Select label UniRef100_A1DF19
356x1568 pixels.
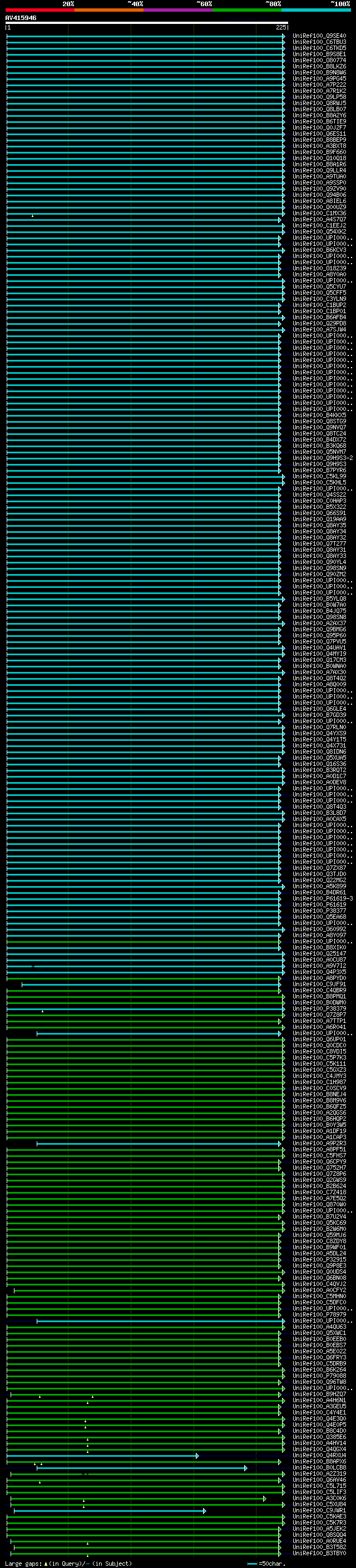(x=319, y=1131)
